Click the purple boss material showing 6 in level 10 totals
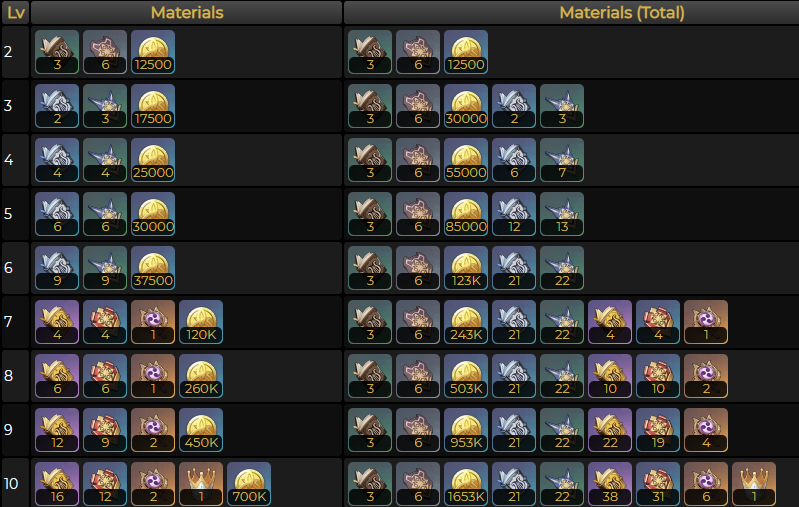The width and height of the screenshot is (799, 507). pos(706,484)
